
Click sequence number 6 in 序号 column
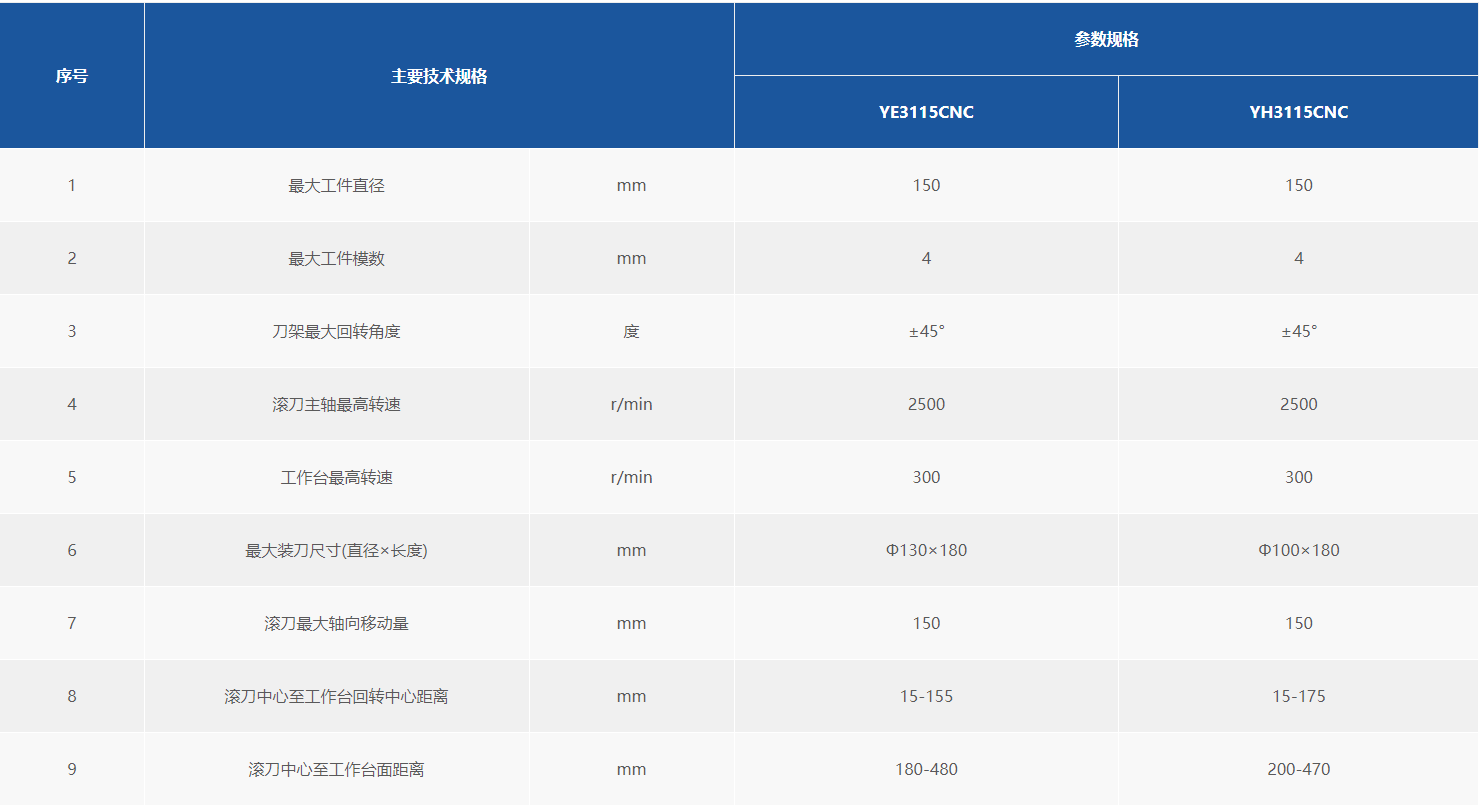[x=72, y=550]
